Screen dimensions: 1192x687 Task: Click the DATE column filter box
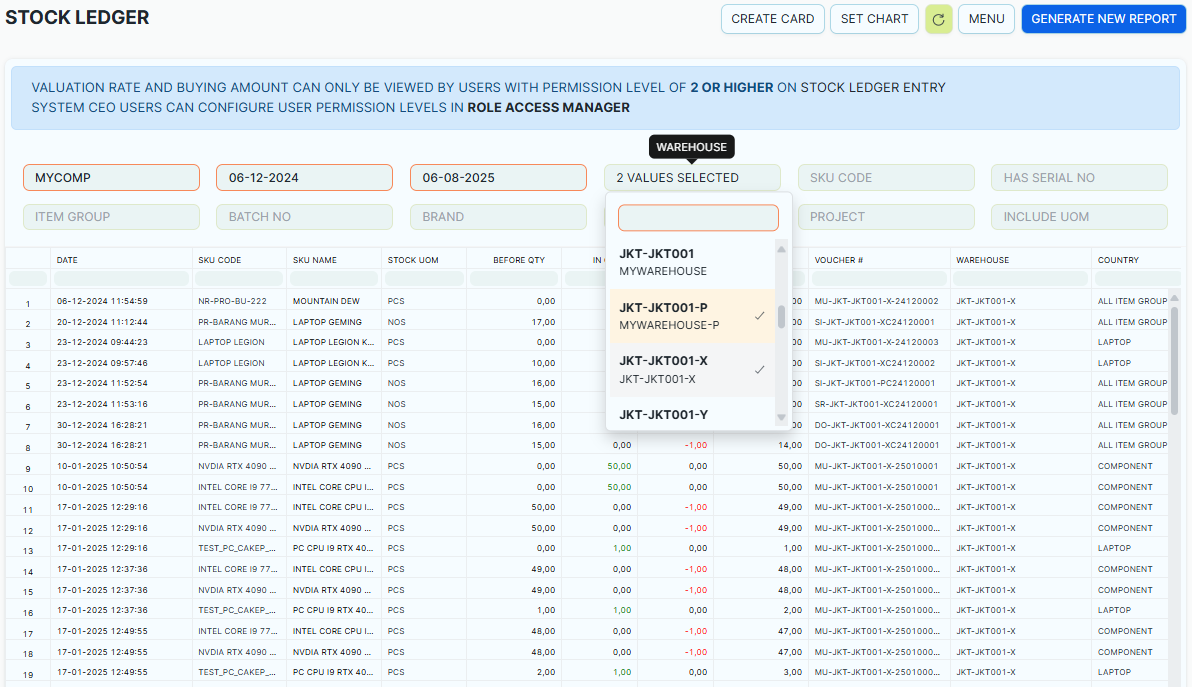coord(122,279)
